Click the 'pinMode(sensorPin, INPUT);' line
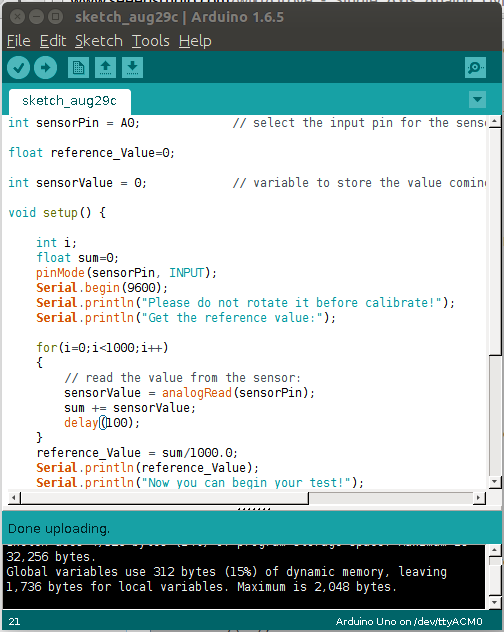This screenshot has height=632, width=504. [x=126, y=273]
